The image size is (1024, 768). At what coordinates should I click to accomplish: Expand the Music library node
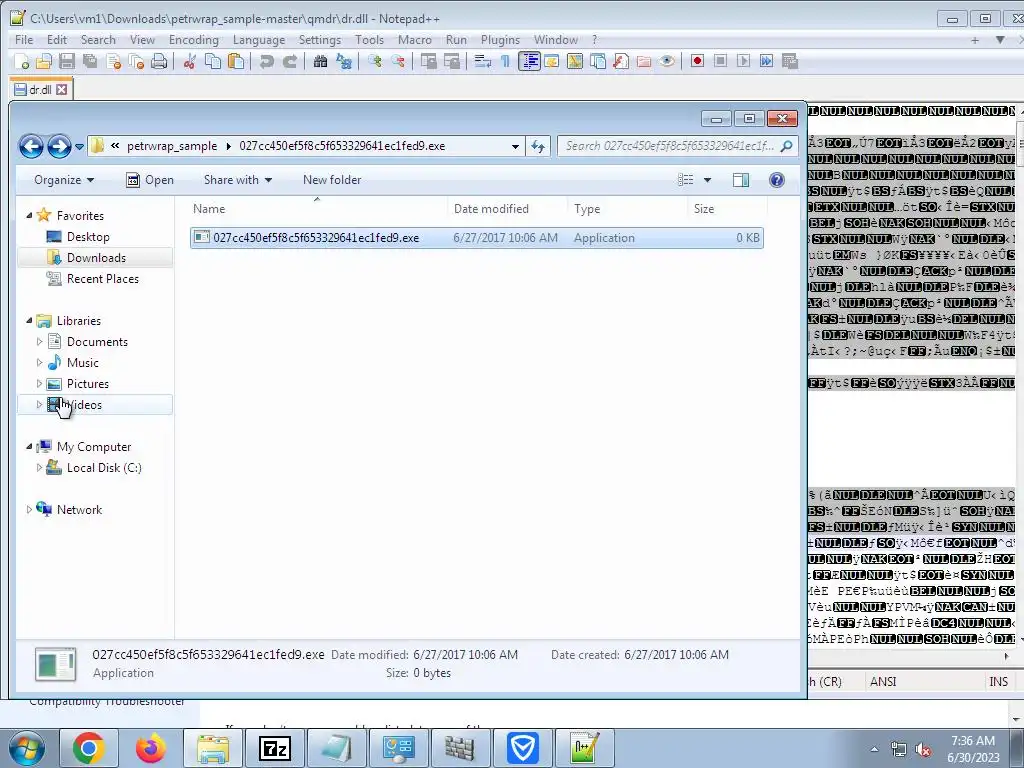[39, 362]
